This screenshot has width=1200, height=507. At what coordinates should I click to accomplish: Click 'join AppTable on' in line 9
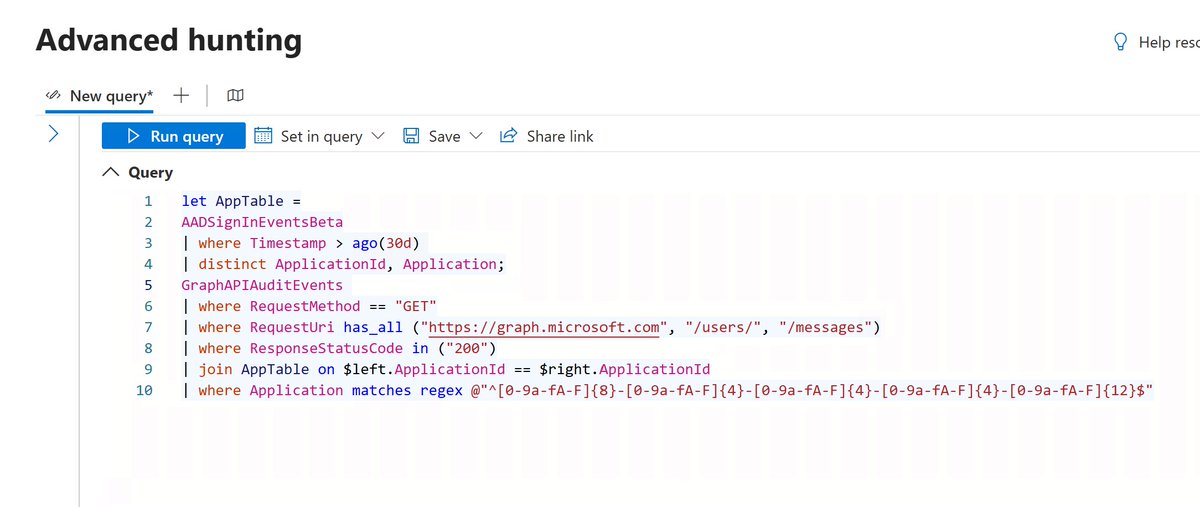click(x=266, y=369)
